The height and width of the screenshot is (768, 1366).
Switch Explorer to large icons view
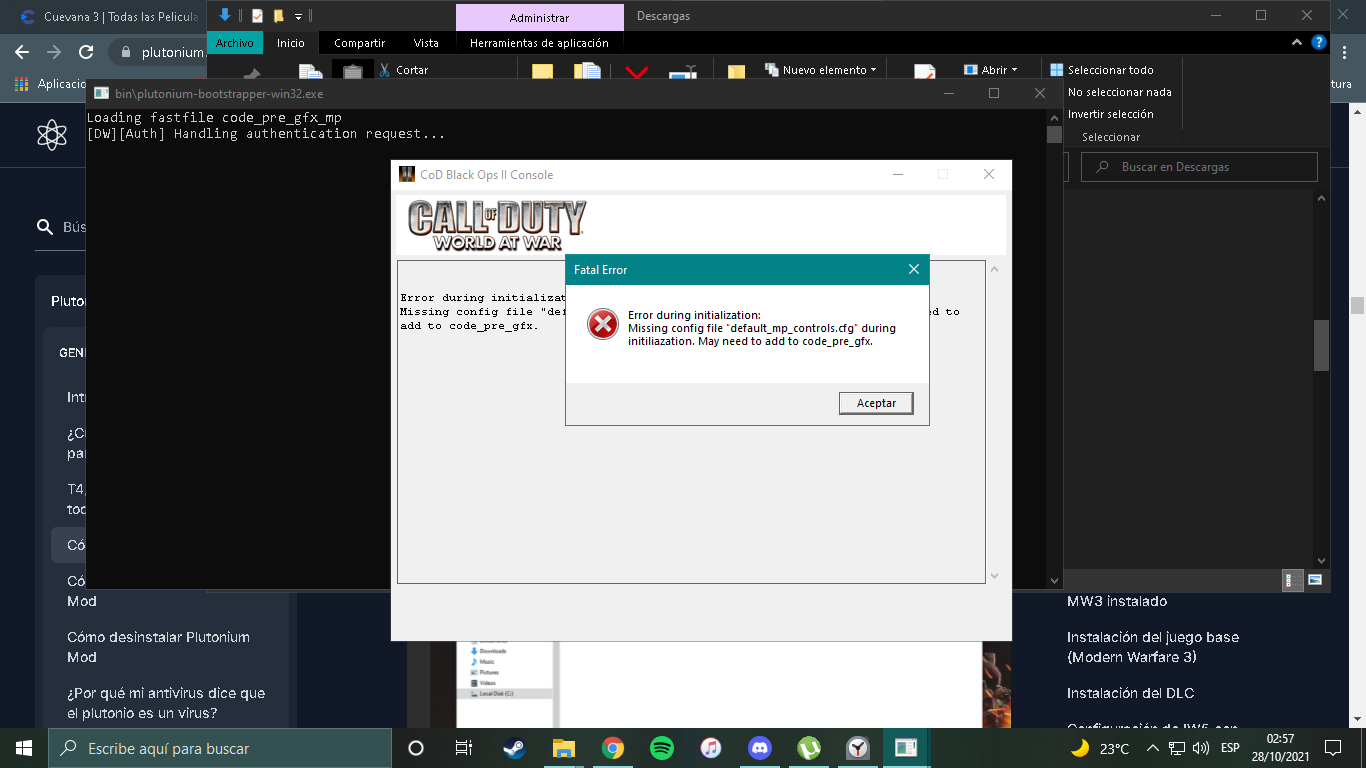pos(1315,580)
